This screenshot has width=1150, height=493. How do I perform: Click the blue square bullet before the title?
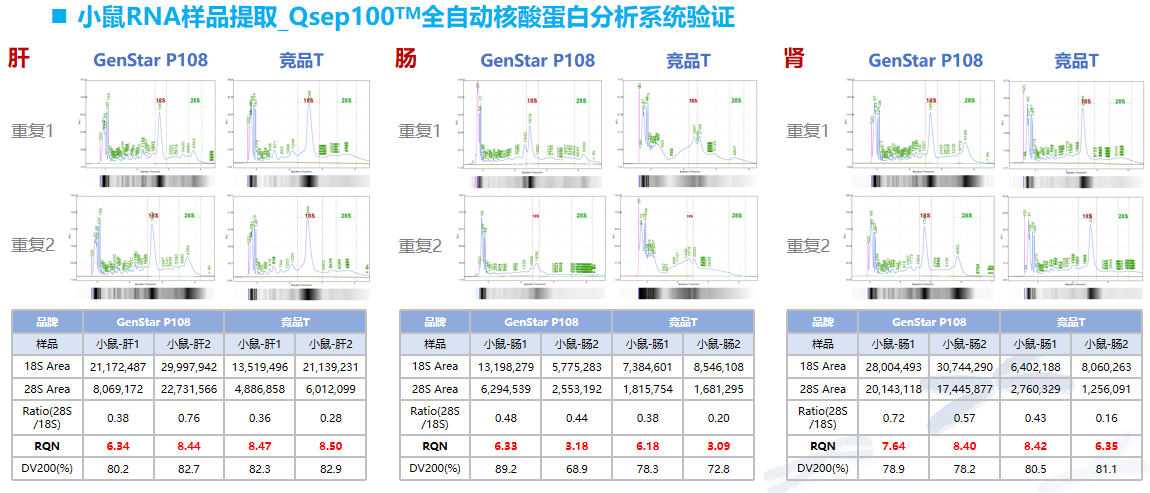coord(58,16)
